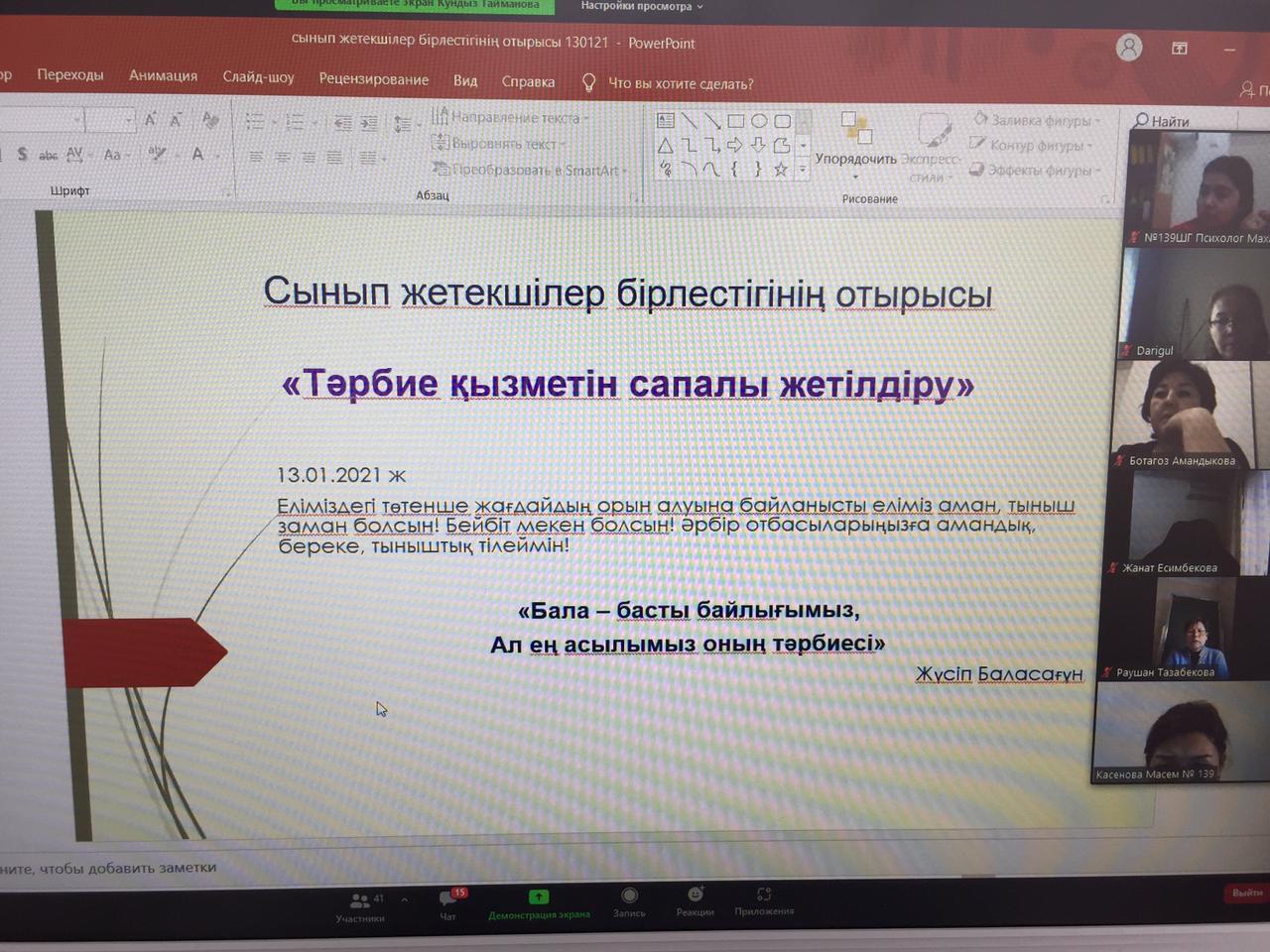This screenshot has height=952, width=1270.
Task: Open the Приложения apps panel
Action: pyautogui.click(x=764, y=898)
